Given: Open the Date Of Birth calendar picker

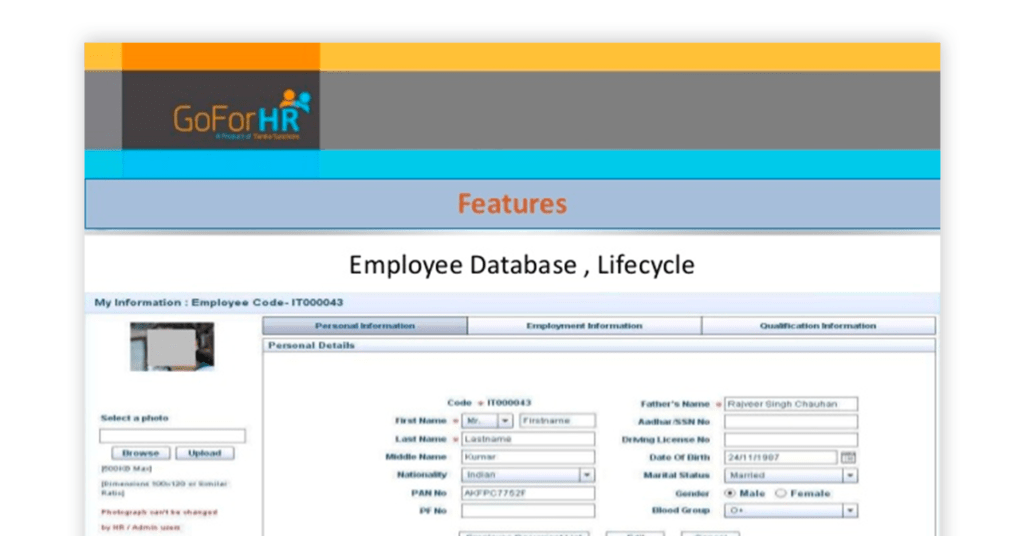Looking at the screenshot, I should coord(848,457).
